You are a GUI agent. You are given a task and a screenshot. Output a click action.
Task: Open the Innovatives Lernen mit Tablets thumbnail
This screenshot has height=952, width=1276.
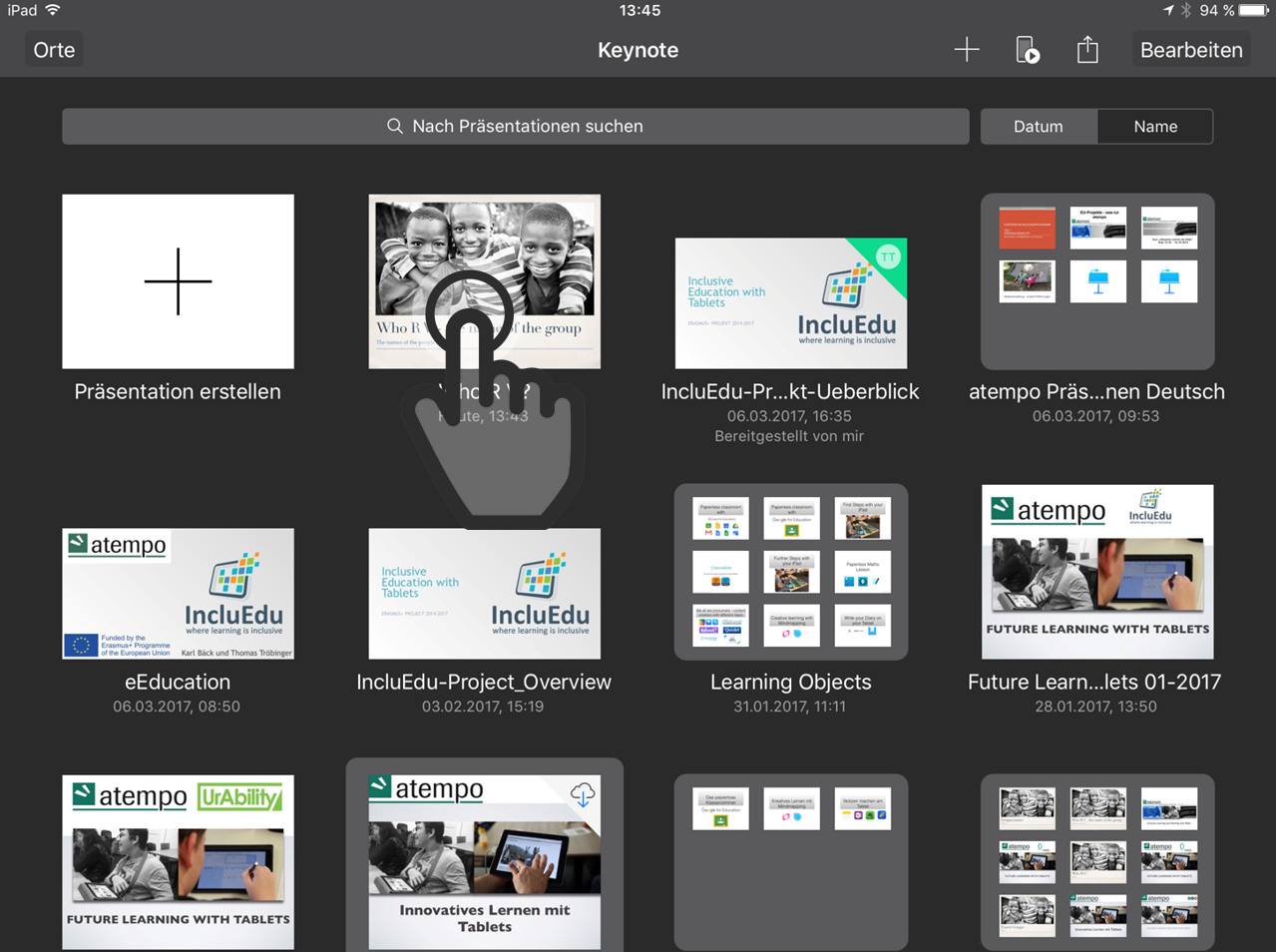[x=485, y=862]
